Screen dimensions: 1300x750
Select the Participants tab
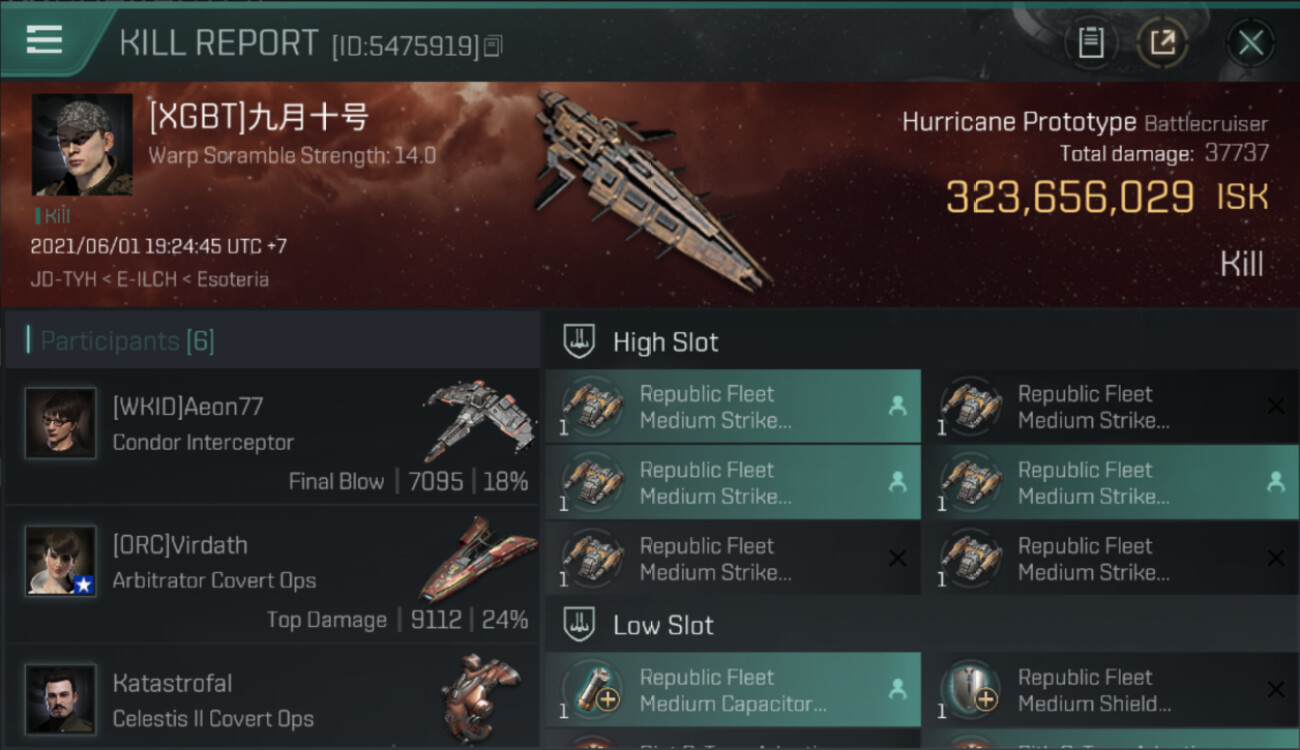click(x=127, y=341)
